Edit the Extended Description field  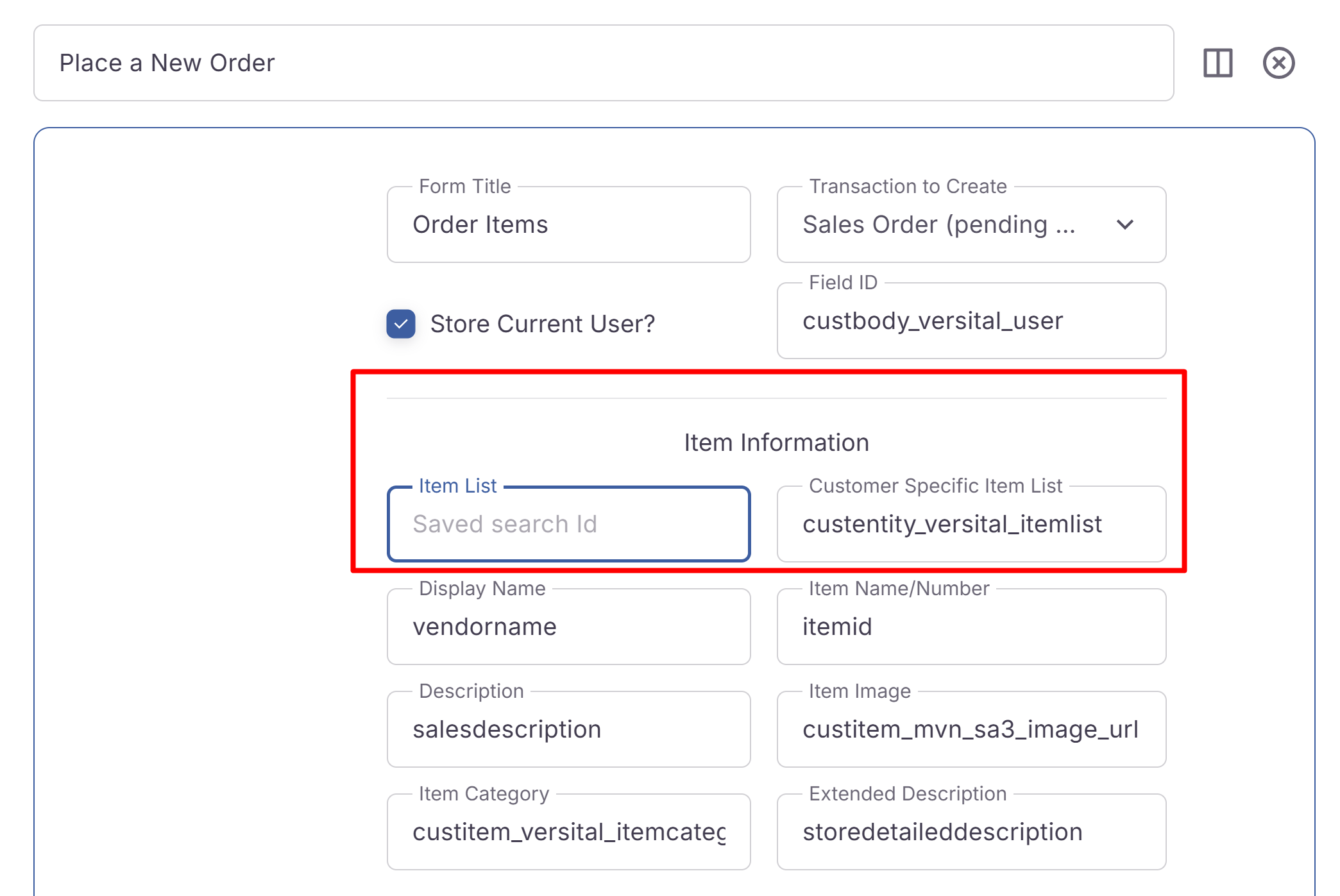pos(971,832)
